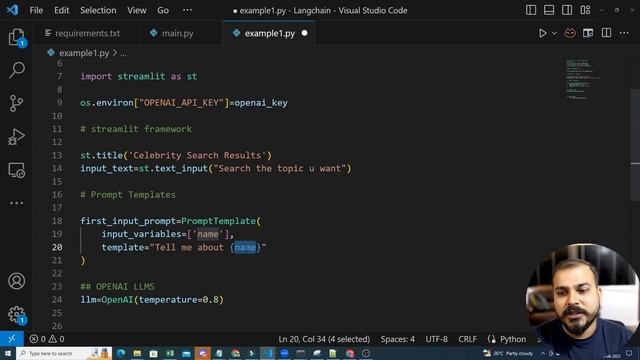Open remote window button in status bar

(x=11, y=339)
